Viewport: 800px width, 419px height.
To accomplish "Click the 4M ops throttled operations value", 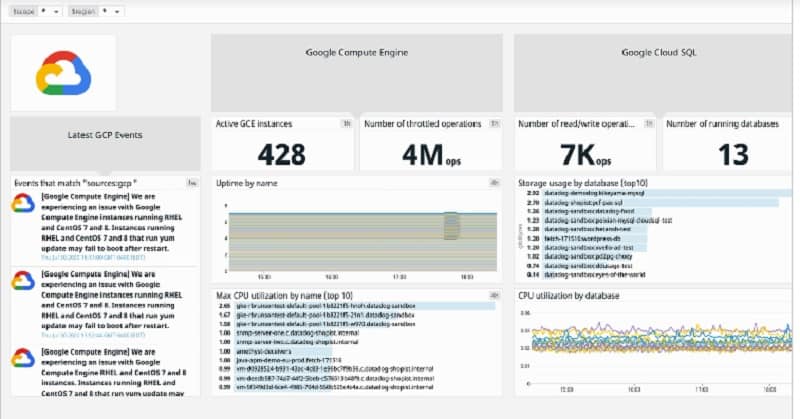I will 431,155.
